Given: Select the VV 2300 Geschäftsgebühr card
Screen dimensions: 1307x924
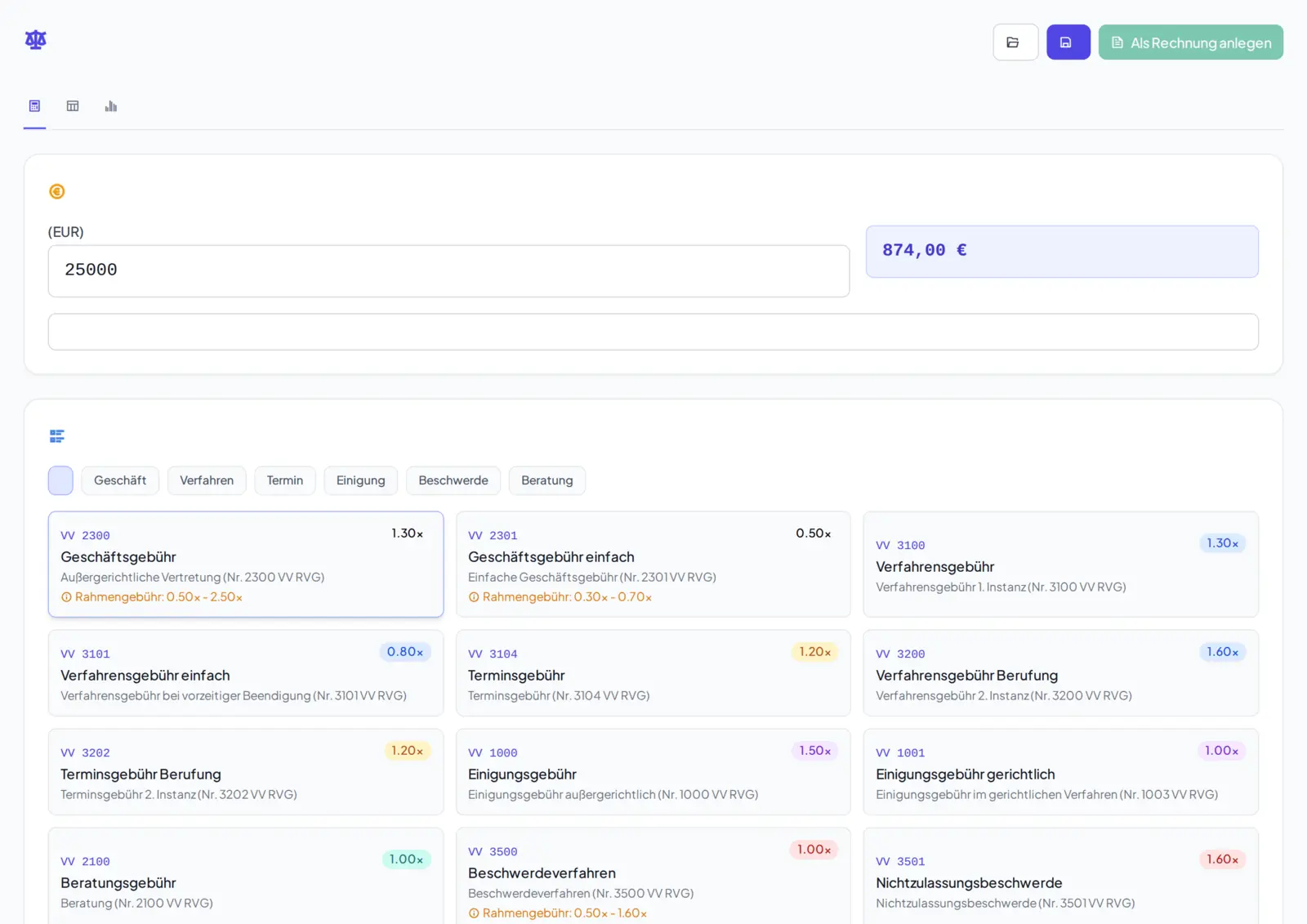Looking at the screenshot, I should [246, 565].
